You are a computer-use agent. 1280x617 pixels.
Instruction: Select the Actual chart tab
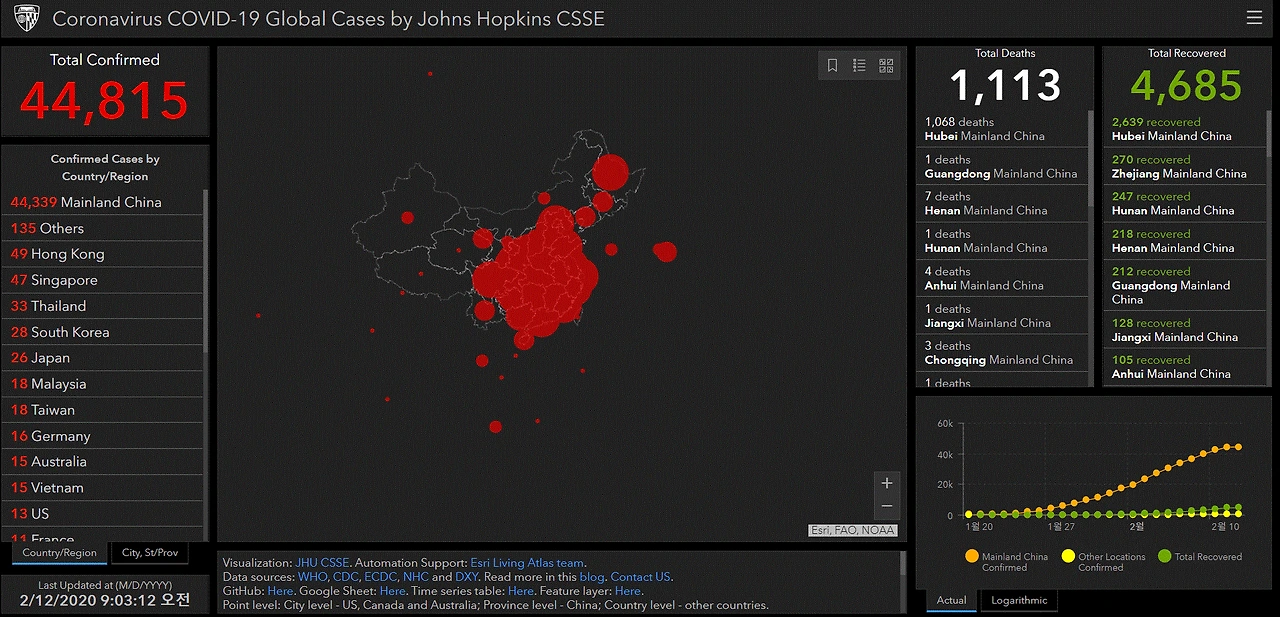951,600
